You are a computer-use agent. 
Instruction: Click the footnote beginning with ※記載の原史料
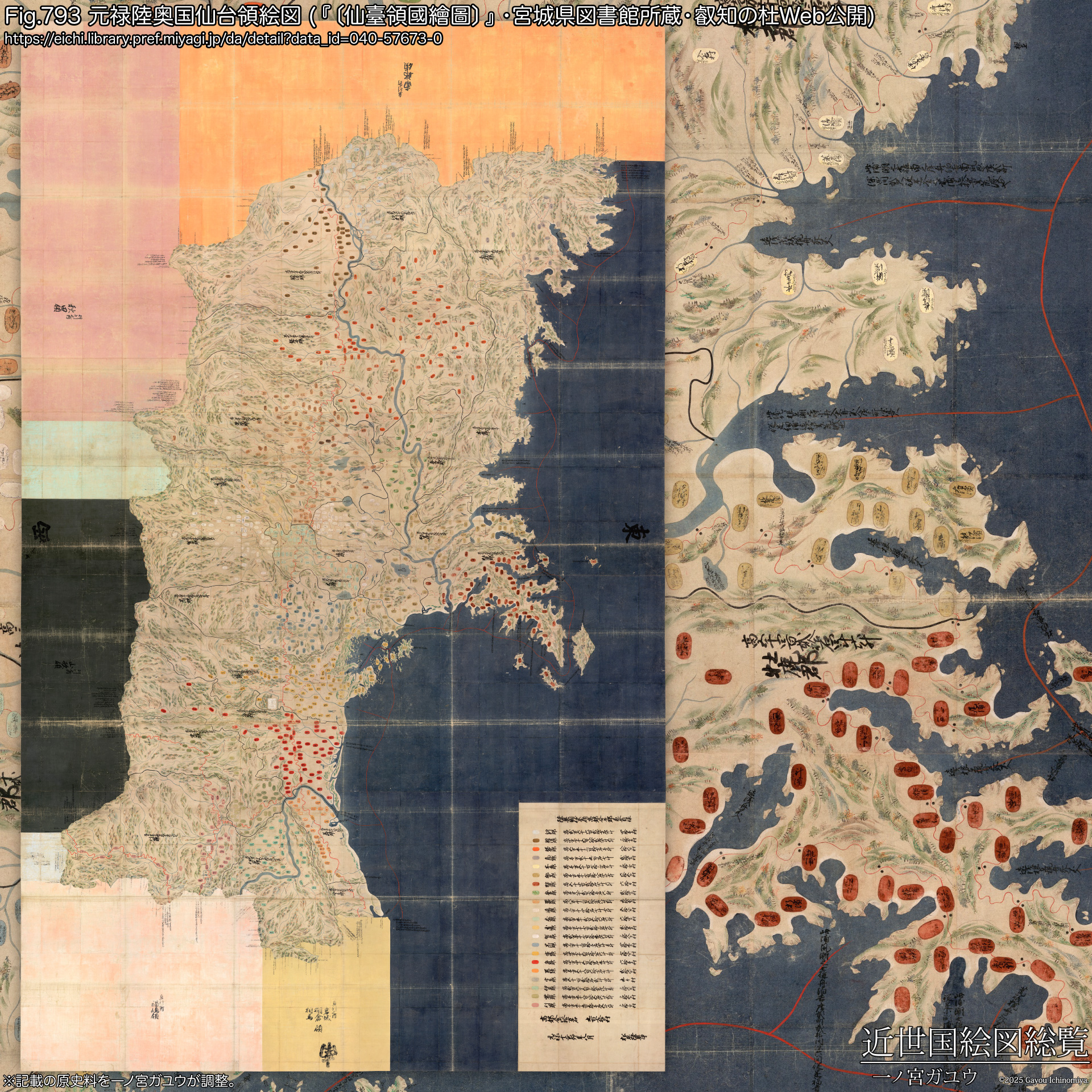tap(119, 1081)
